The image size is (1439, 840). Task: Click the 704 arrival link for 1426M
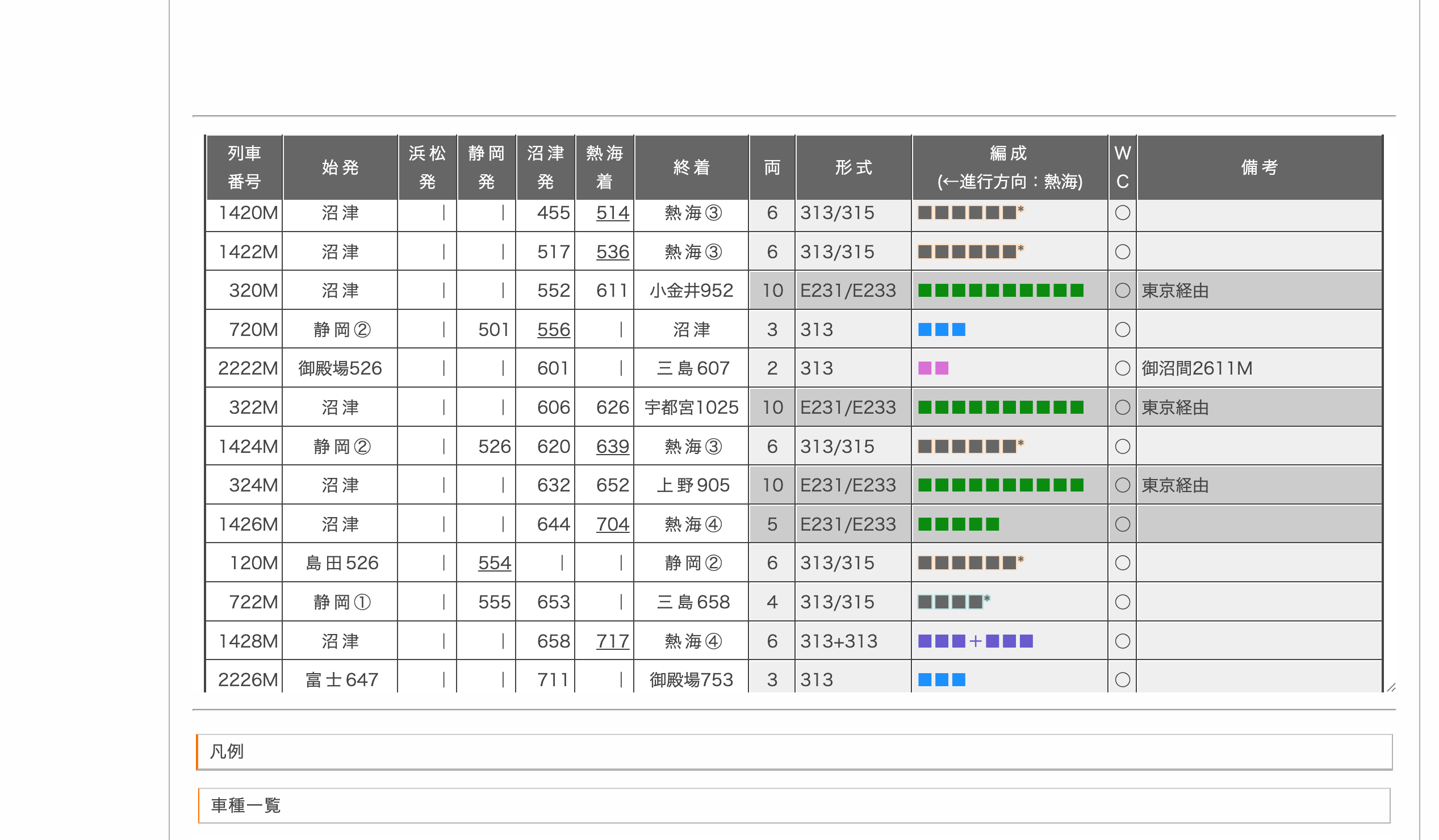[x=612, y=524]
